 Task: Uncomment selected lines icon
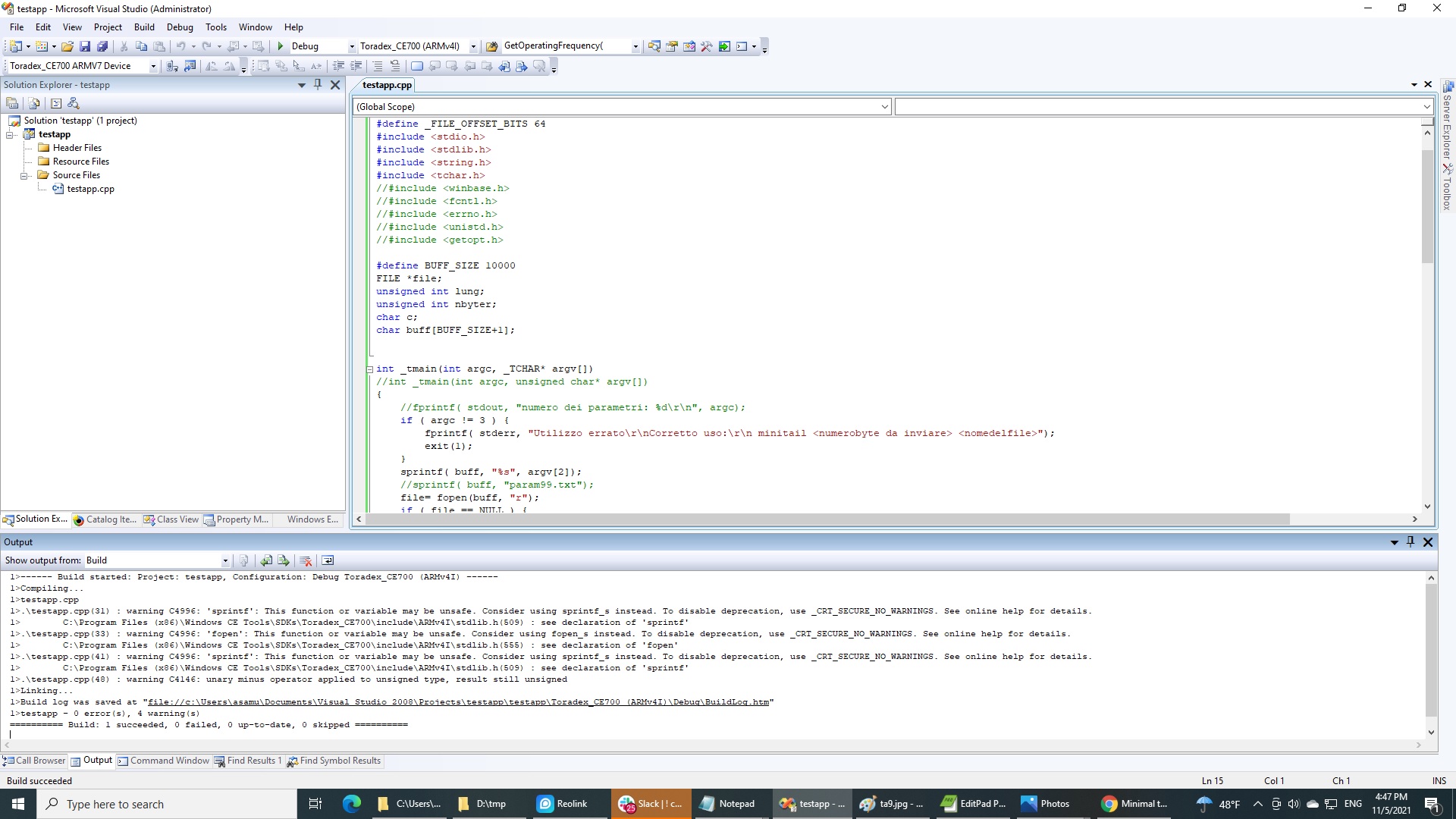[395, 66]
